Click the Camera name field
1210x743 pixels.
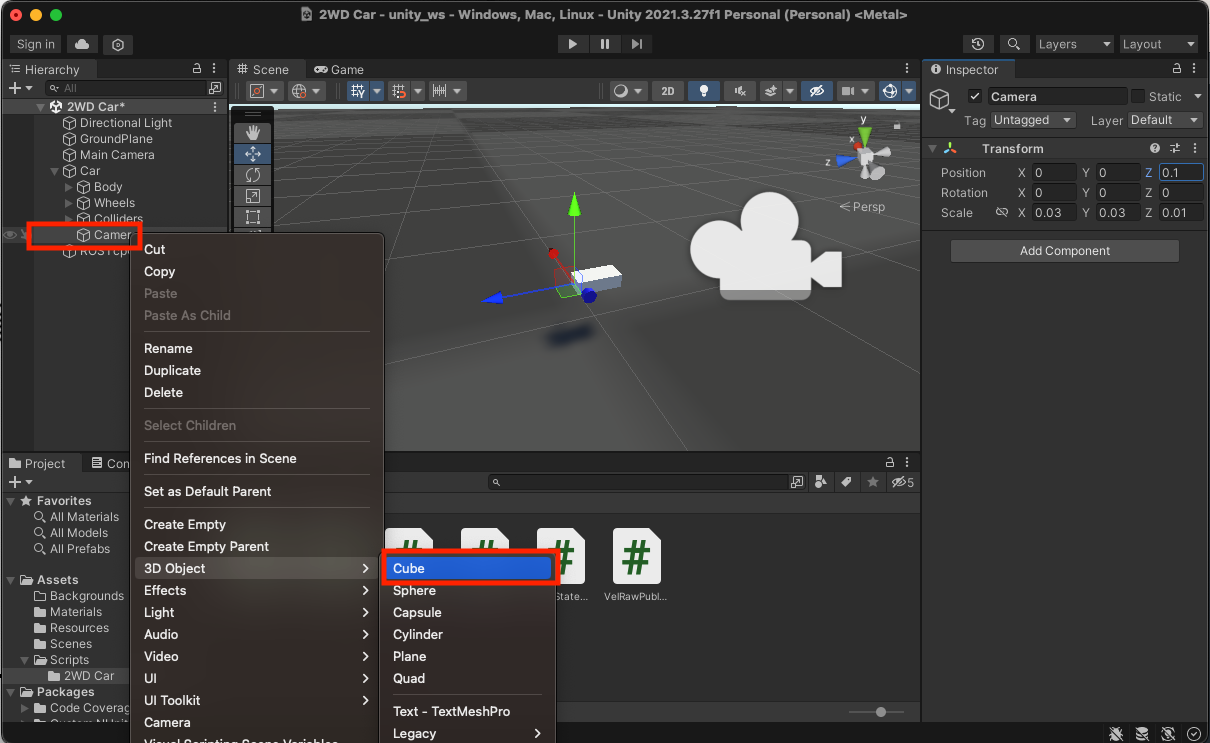(1057, 97)
